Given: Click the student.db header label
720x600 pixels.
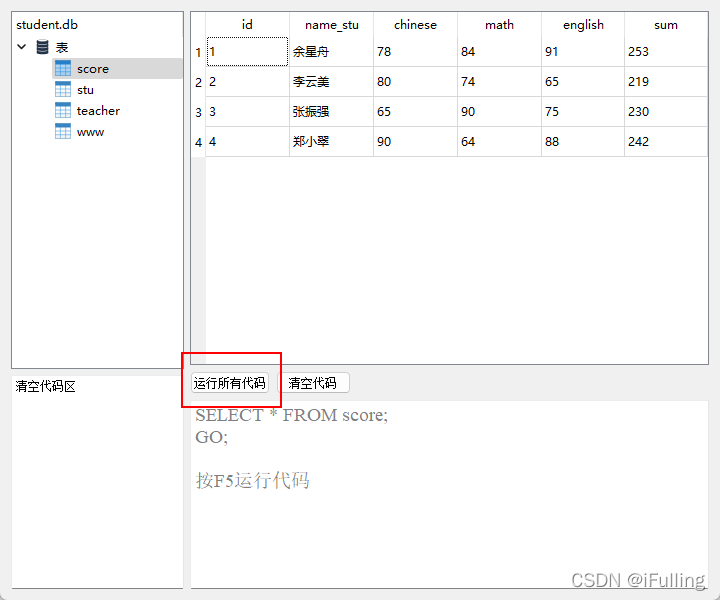Looking at the screenshot, I should click(47, 25).
